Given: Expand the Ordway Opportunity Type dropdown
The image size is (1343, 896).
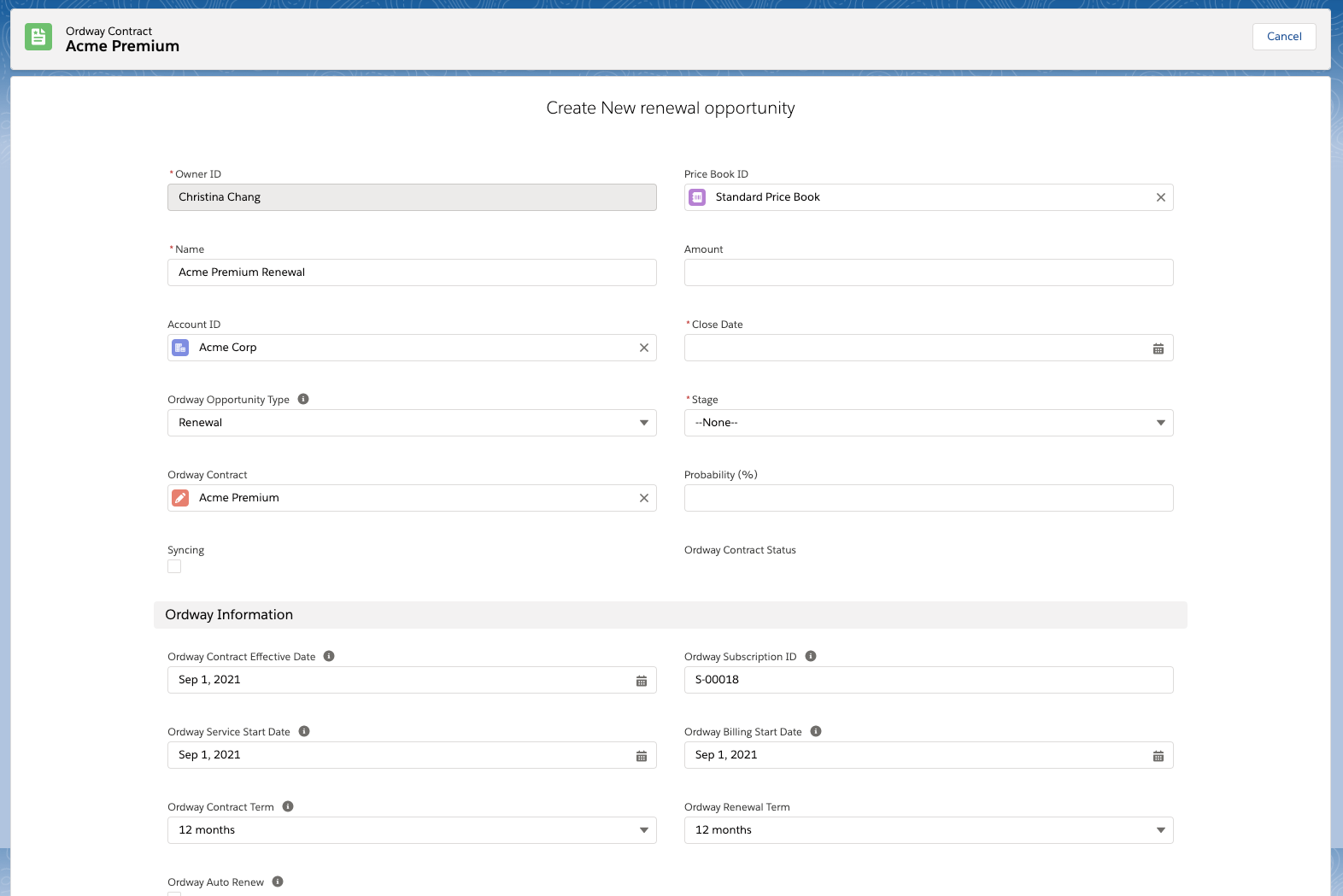Looking at the screenshot, I should 412,423.
